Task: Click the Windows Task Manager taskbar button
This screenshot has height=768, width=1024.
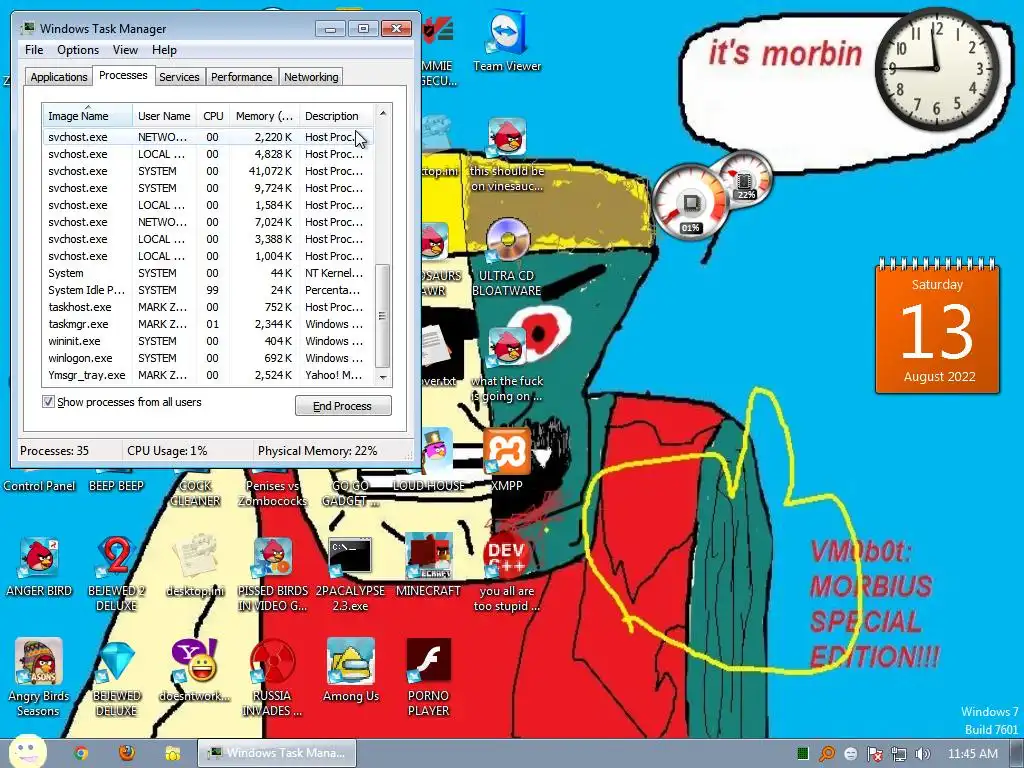Action: [277, 753]
